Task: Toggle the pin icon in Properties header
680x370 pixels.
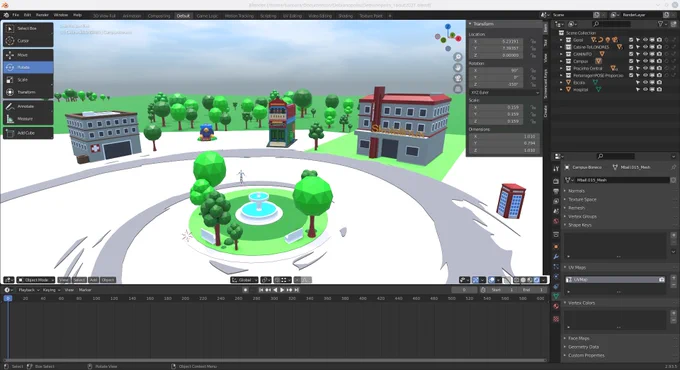Action: click(673, 167)
